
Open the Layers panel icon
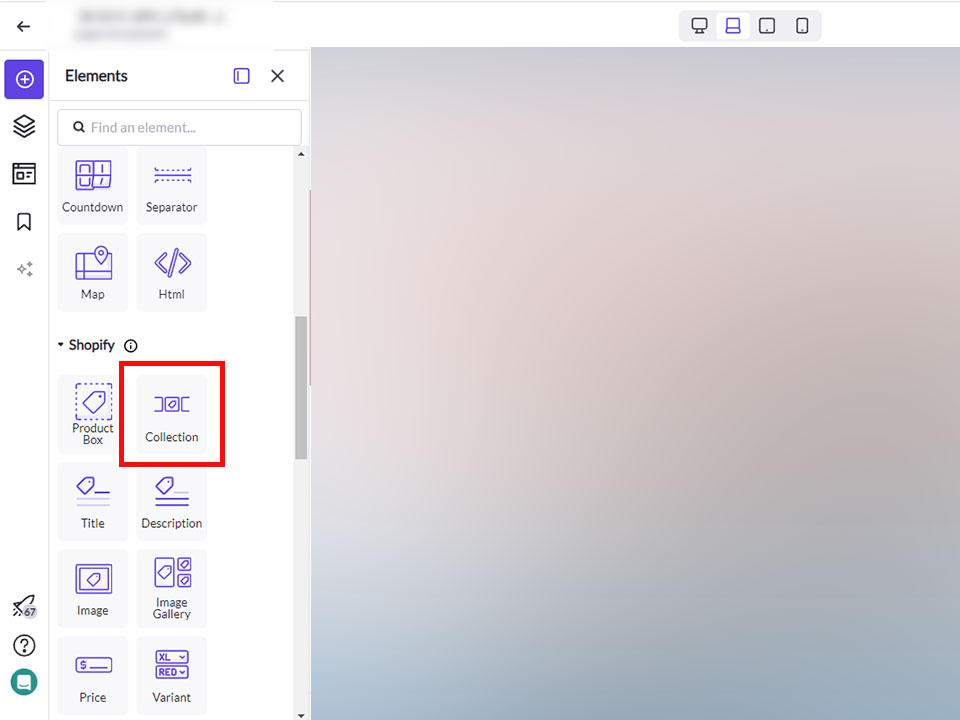coord(24,126)
